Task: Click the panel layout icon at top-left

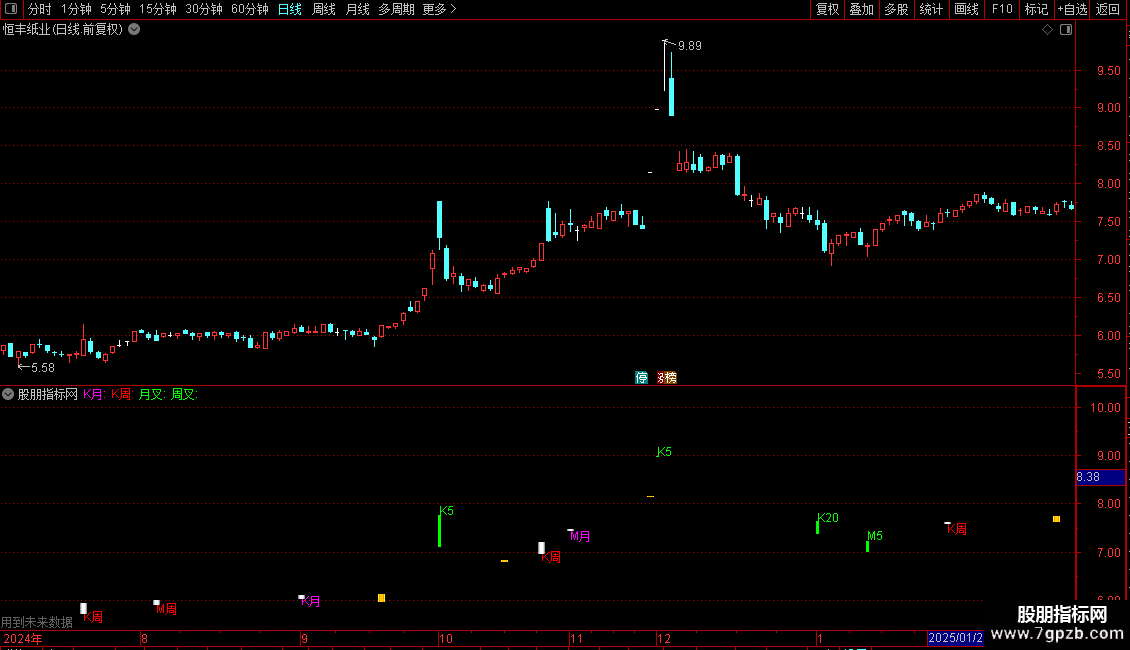Action: click(11, 9)
